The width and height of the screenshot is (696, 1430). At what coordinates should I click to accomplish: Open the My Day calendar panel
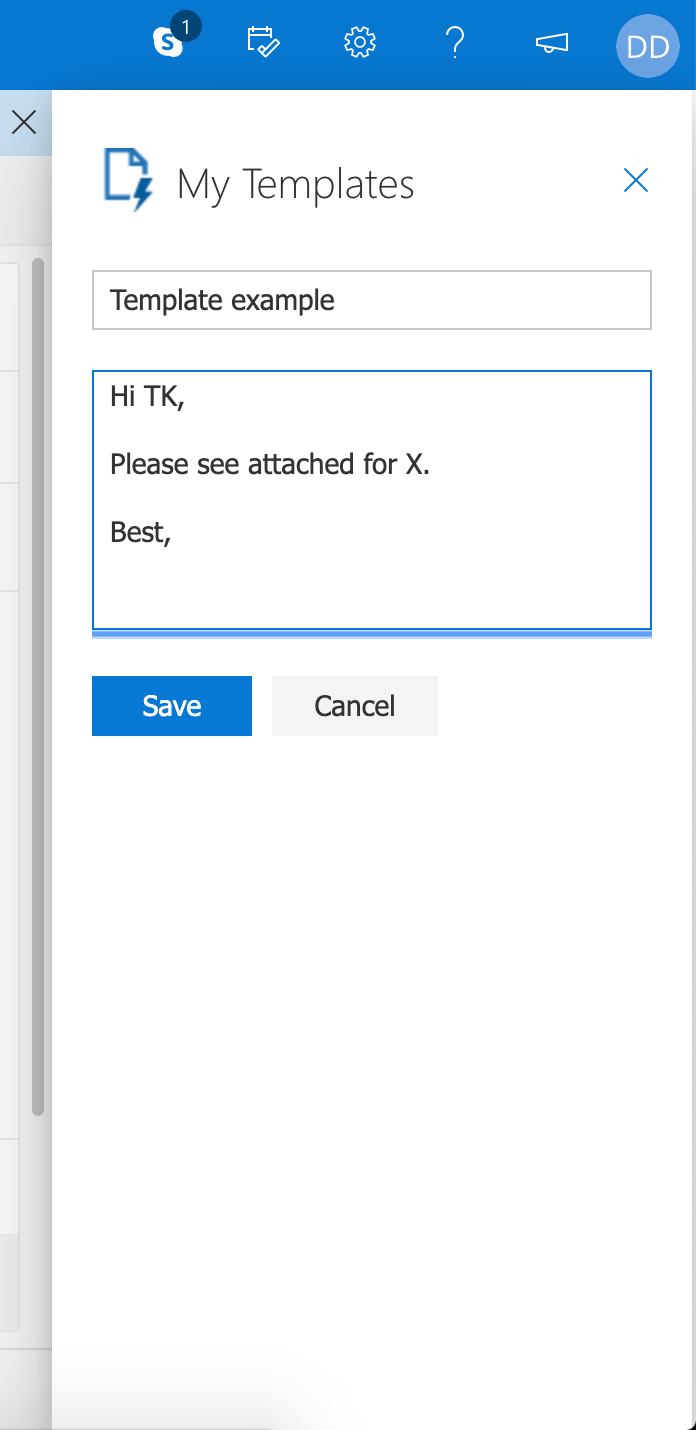262,42
